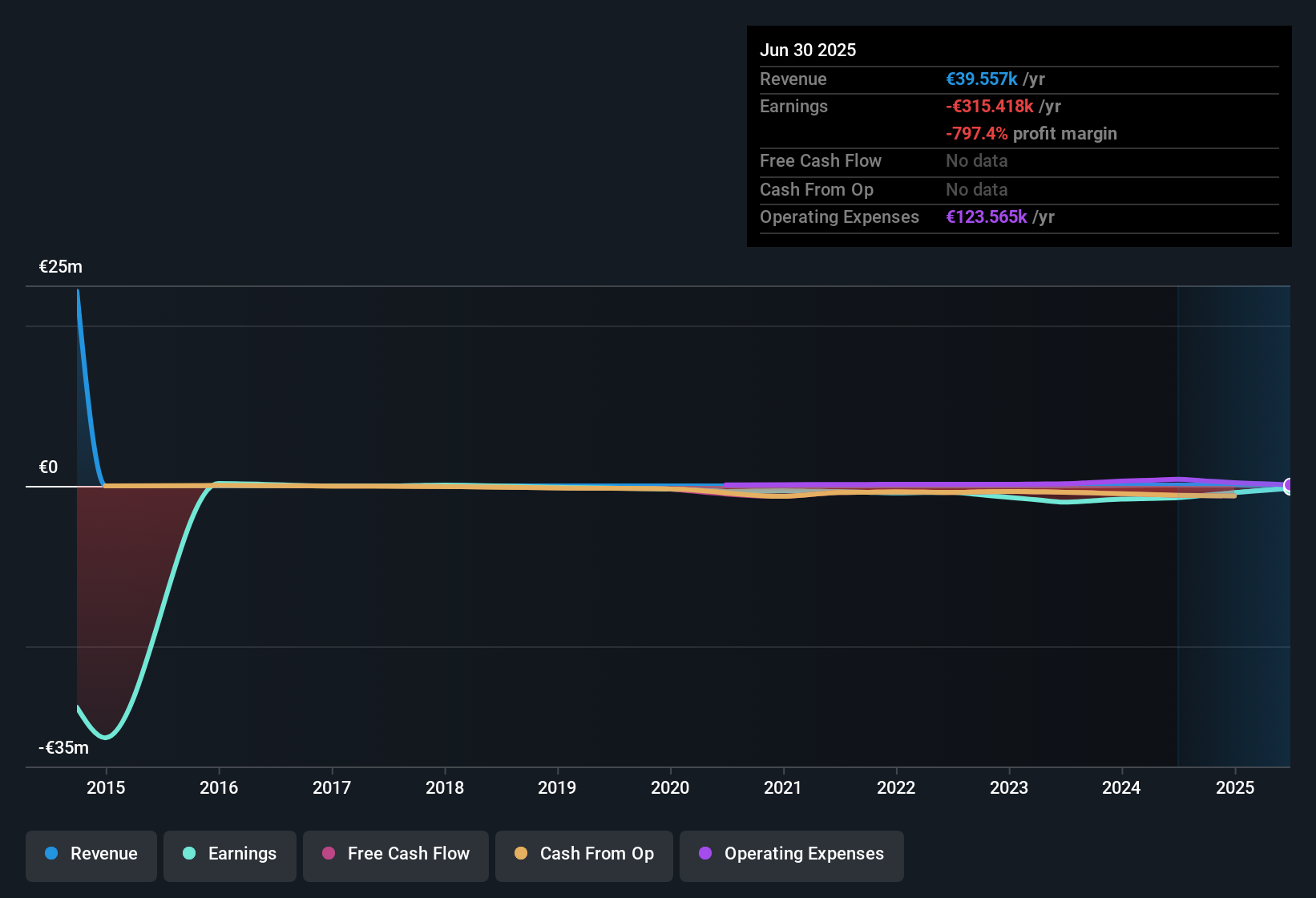Screen dimensions: 1316x898
Task: Toggle the Revenue series legend button
Action: (91, 855)
